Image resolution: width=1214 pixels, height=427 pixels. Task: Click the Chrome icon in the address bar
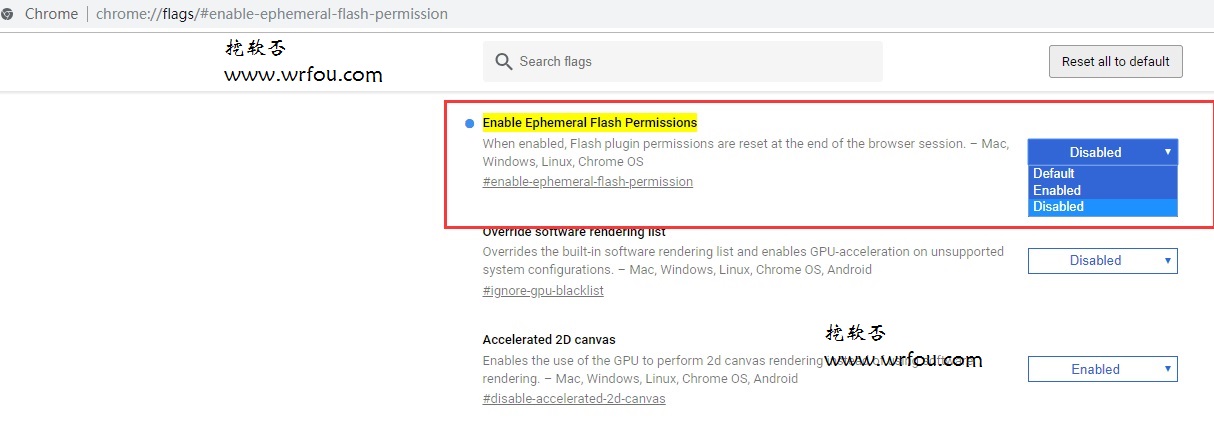(7, 14)
